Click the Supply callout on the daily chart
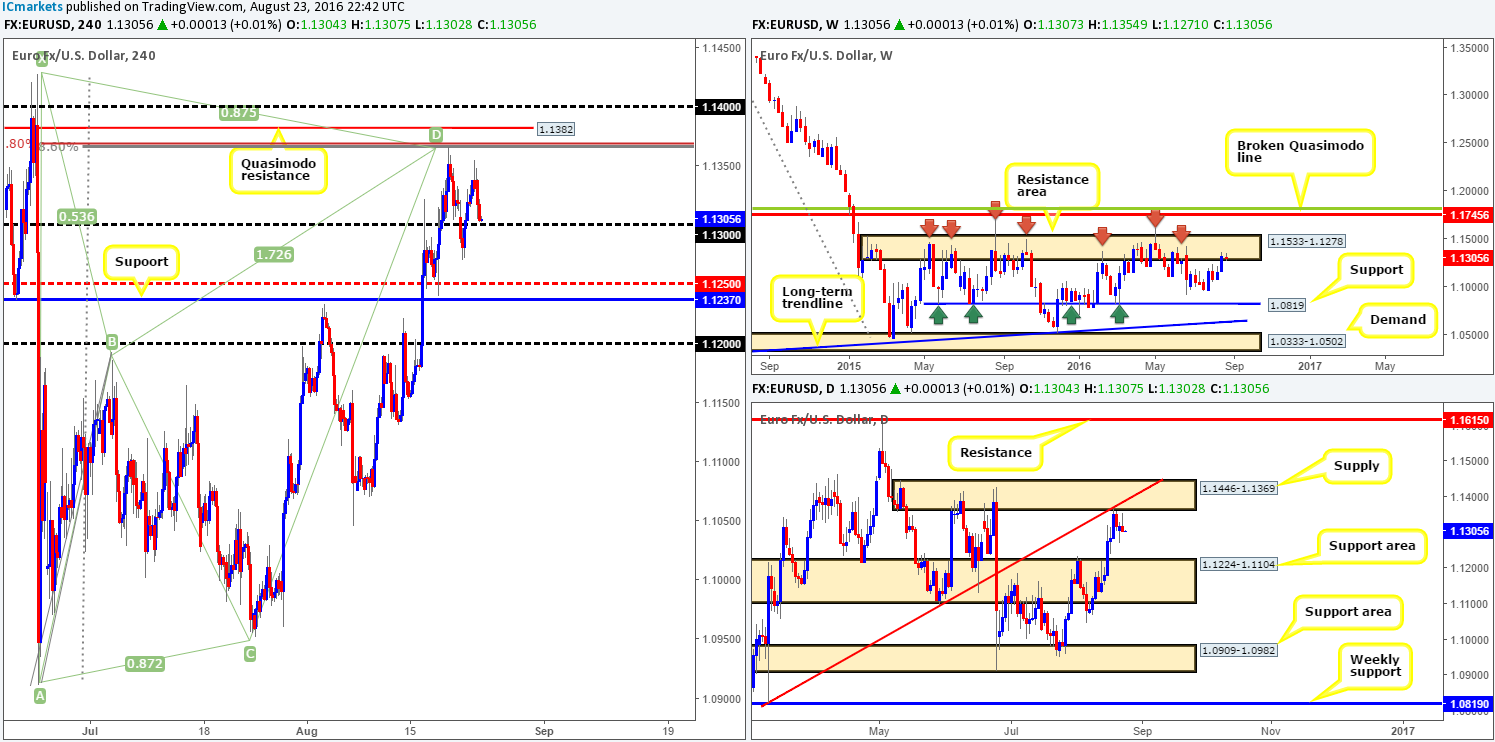The height and width of the screenshot is (742, 1495). click(1359, 466)
